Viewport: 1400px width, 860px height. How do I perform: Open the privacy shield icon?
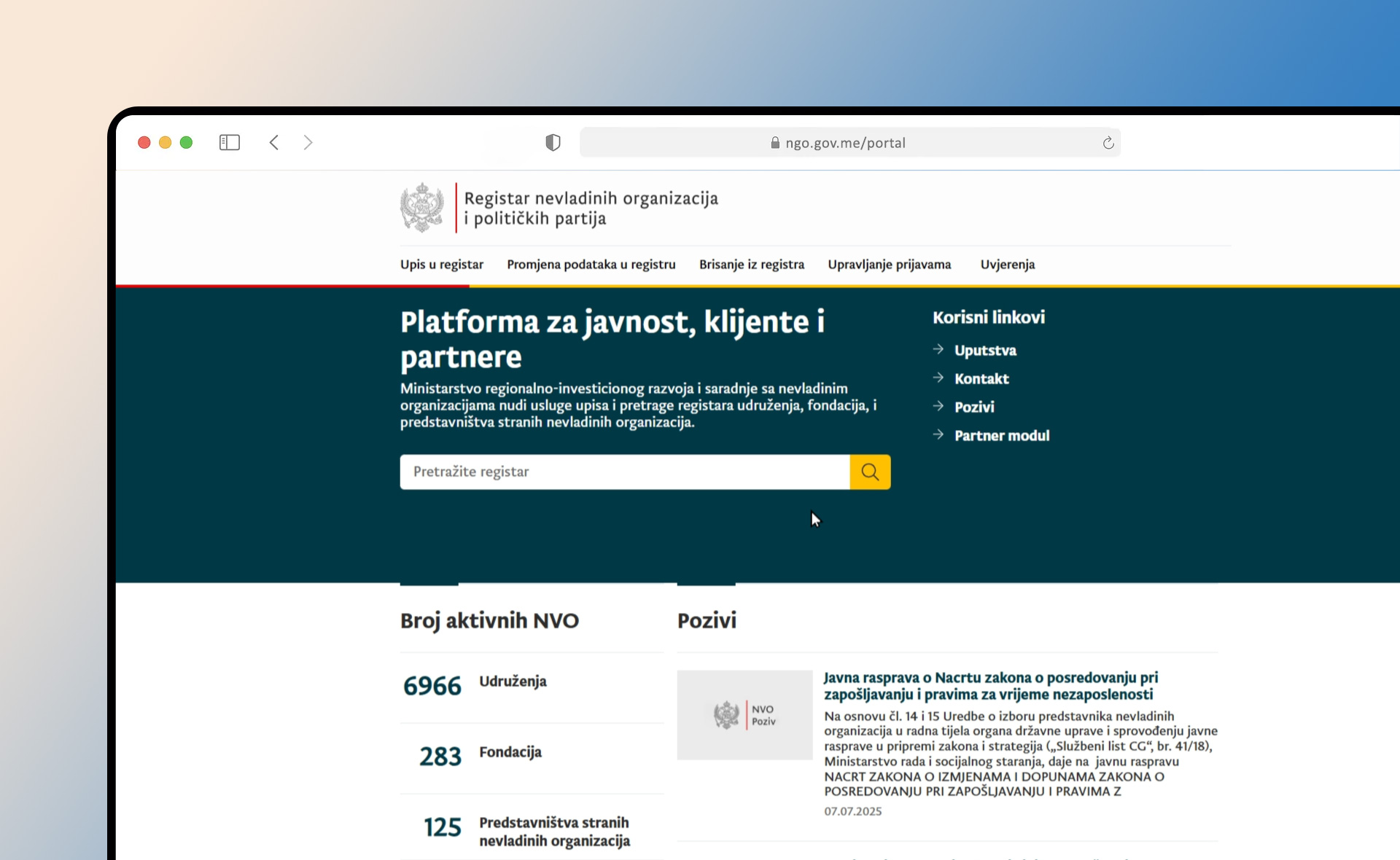[x=553, y=142]
